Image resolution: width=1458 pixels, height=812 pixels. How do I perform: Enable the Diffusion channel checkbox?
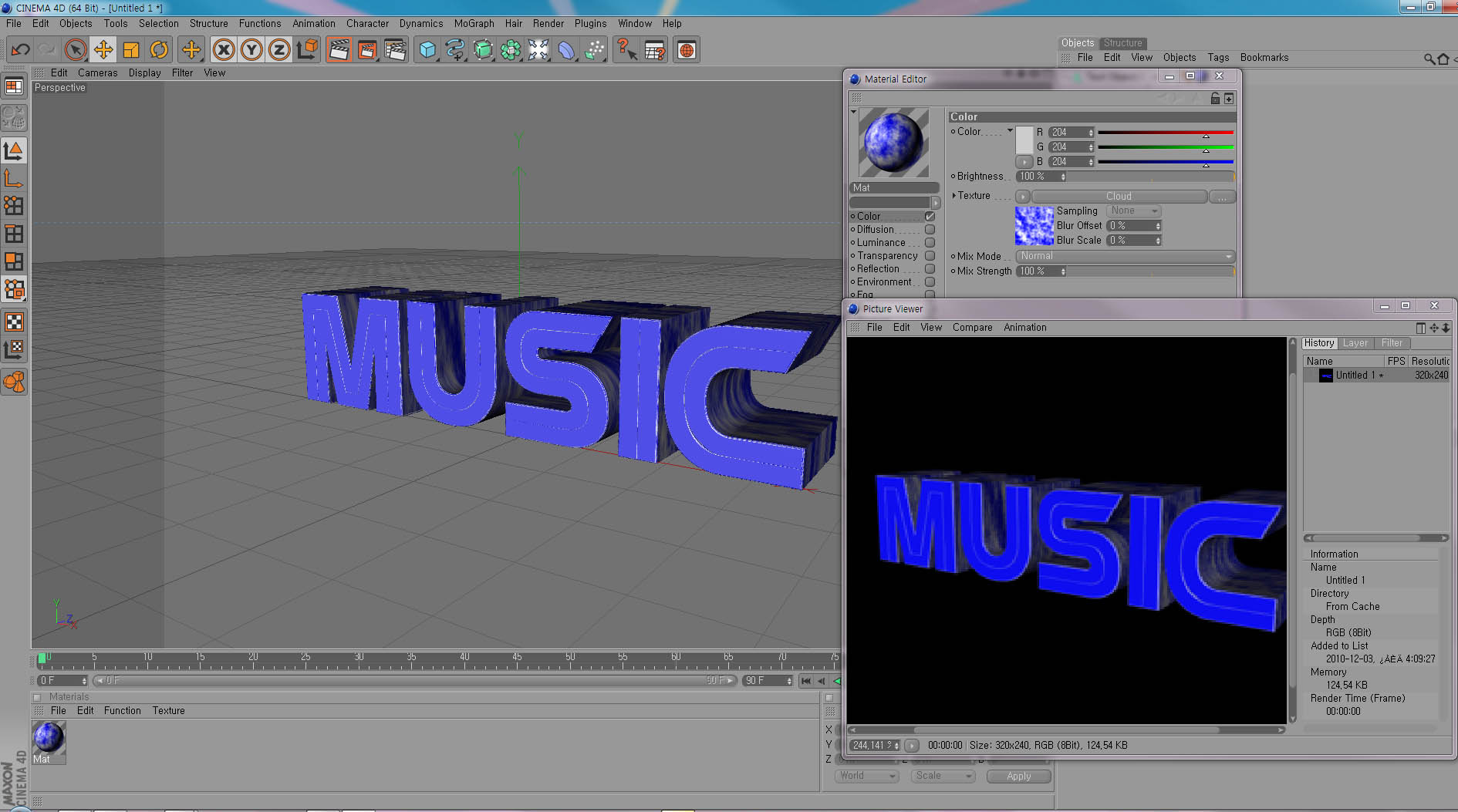pos(930,230)
